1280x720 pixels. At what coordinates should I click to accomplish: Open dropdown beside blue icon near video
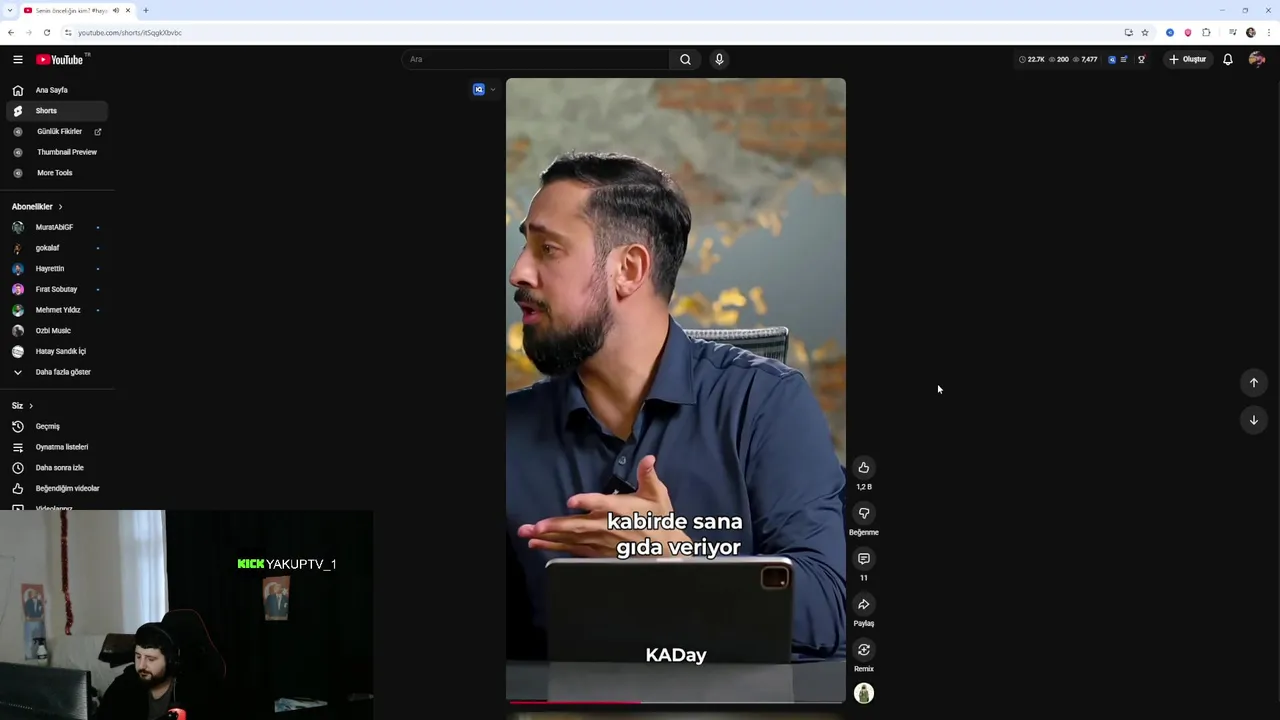tap(493, 90)
